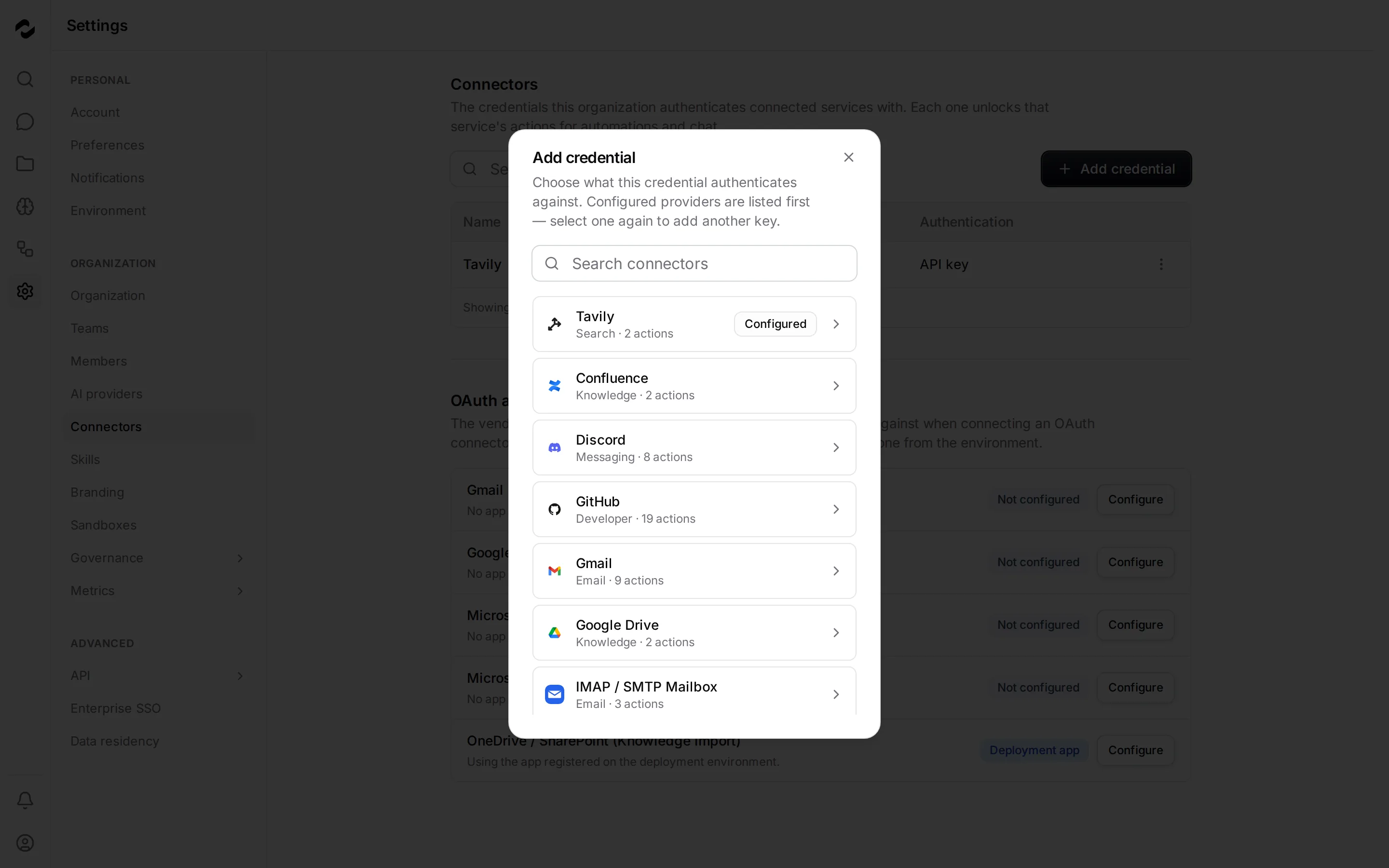Click the Add credential button

1116,169
